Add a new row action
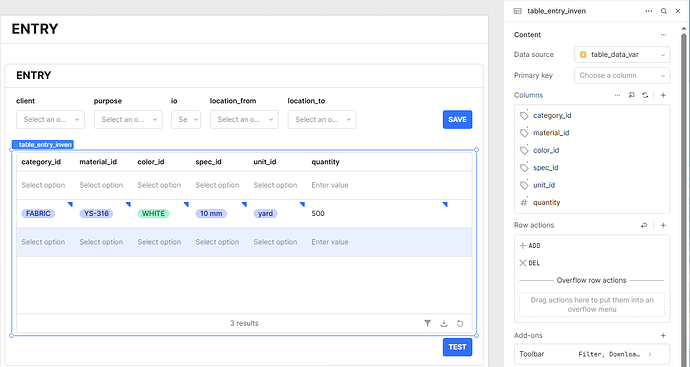 [663, 225]
